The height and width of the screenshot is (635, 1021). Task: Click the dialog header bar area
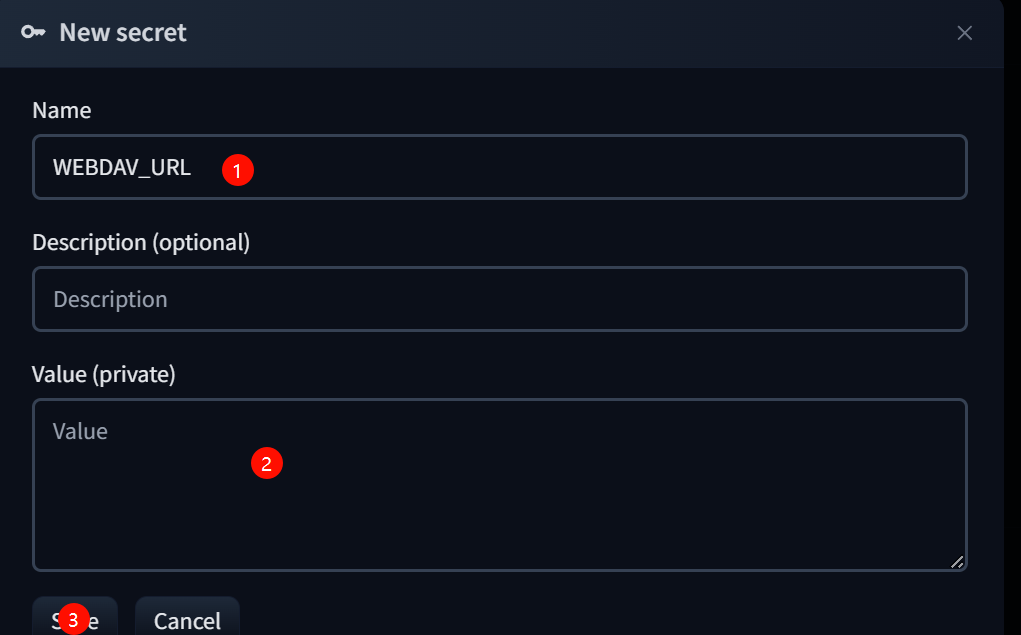[501, 33]
